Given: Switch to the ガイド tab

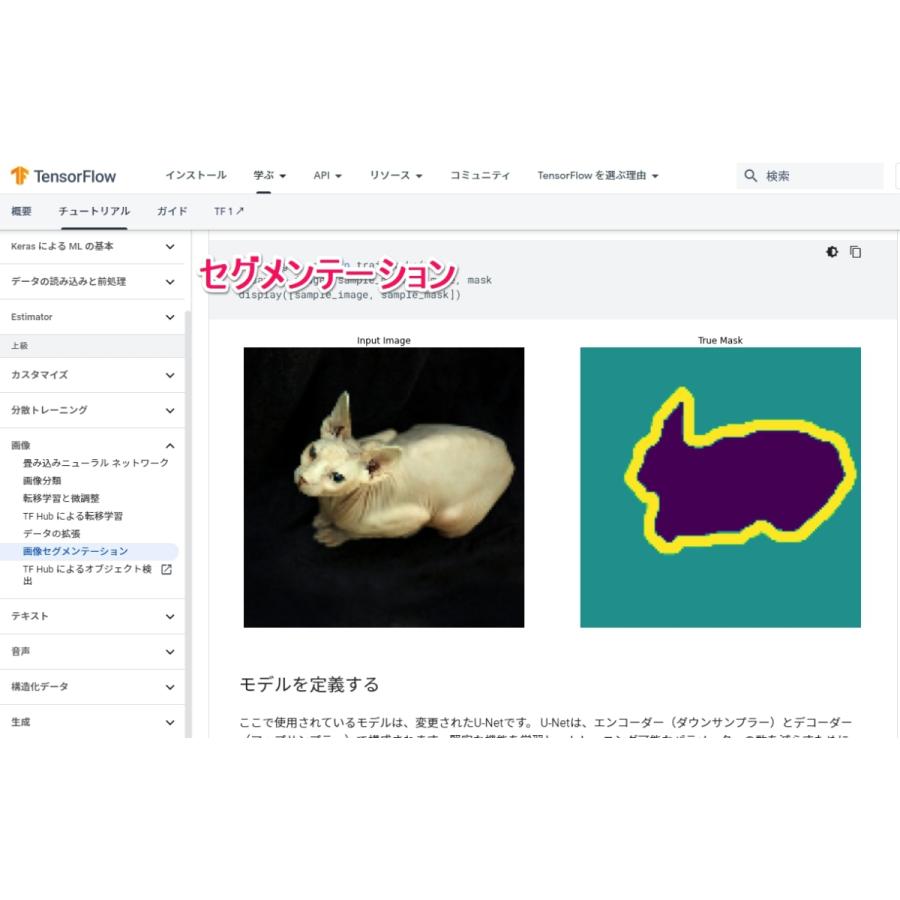Looking at the screenshot, I should pyautogui.click(x=171, y=211).
